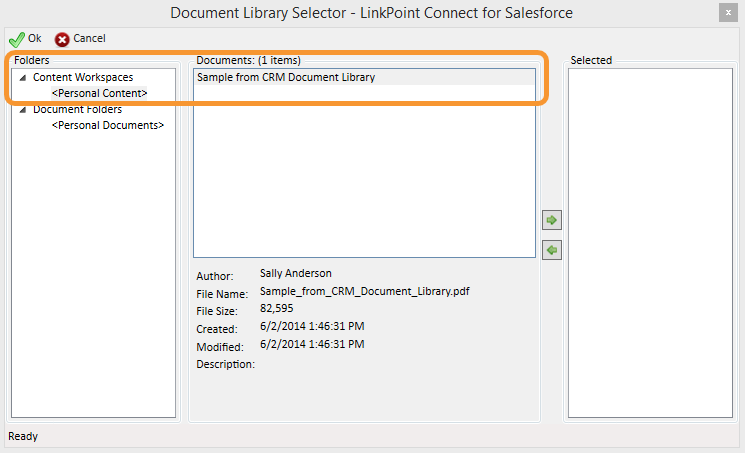Add document with green right arrow

552,220
